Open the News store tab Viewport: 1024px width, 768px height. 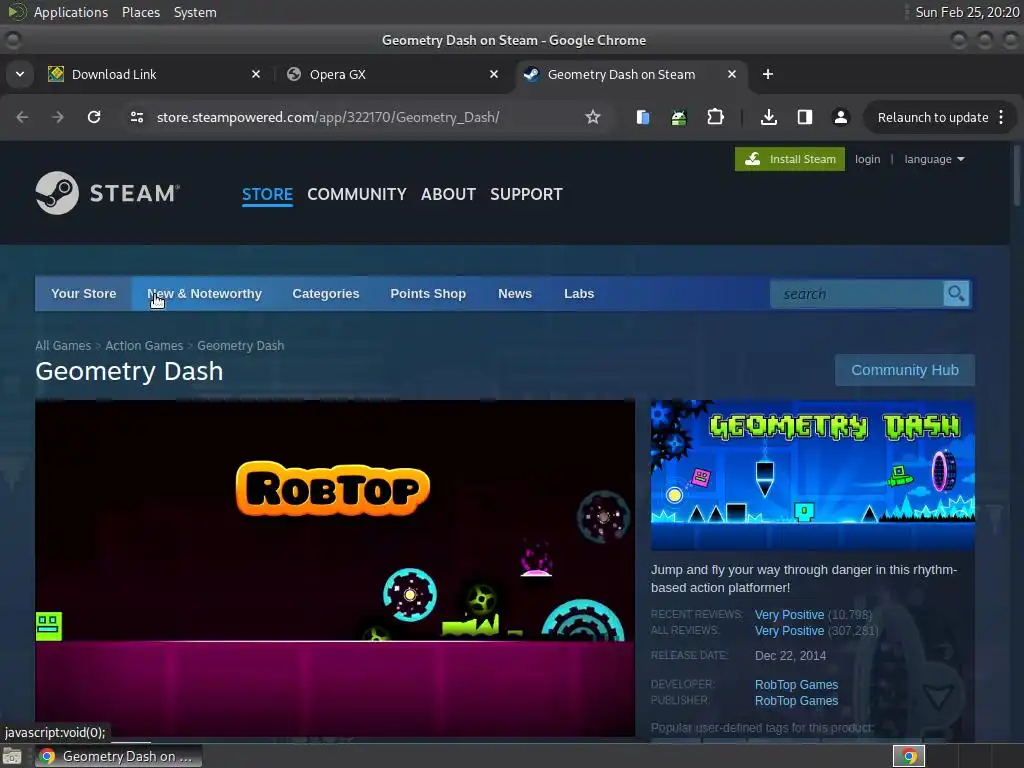515,294
